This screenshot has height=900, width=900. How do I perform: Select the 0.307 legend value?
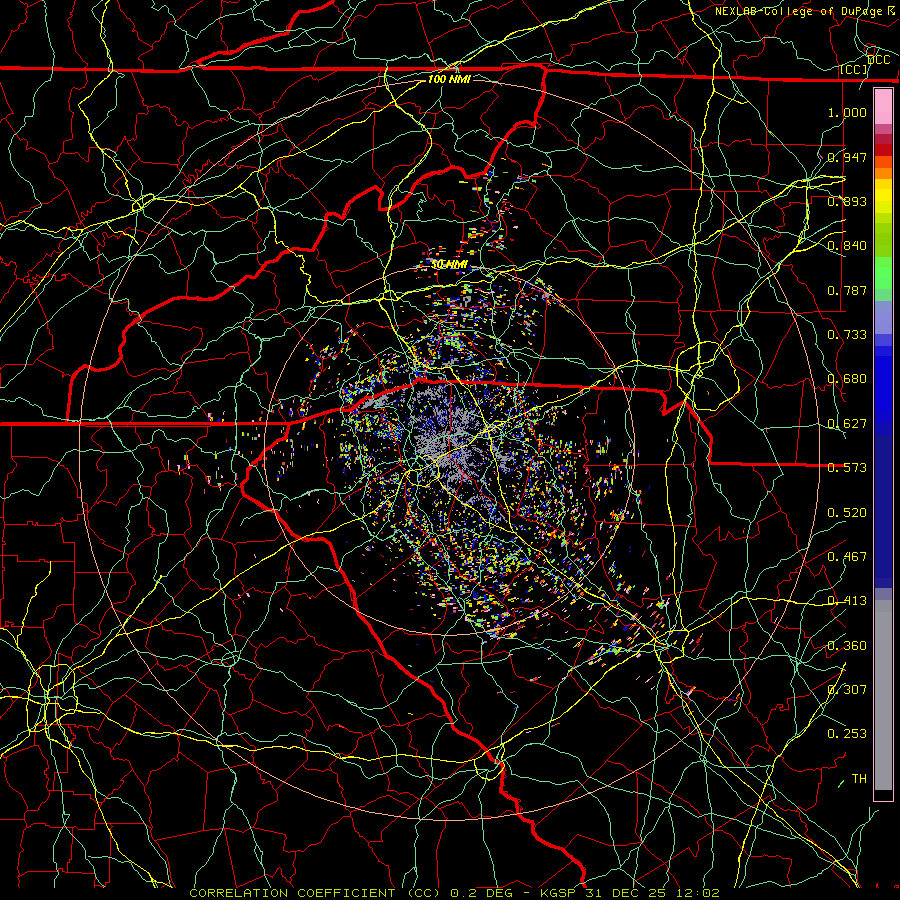(x=847, y=690)
